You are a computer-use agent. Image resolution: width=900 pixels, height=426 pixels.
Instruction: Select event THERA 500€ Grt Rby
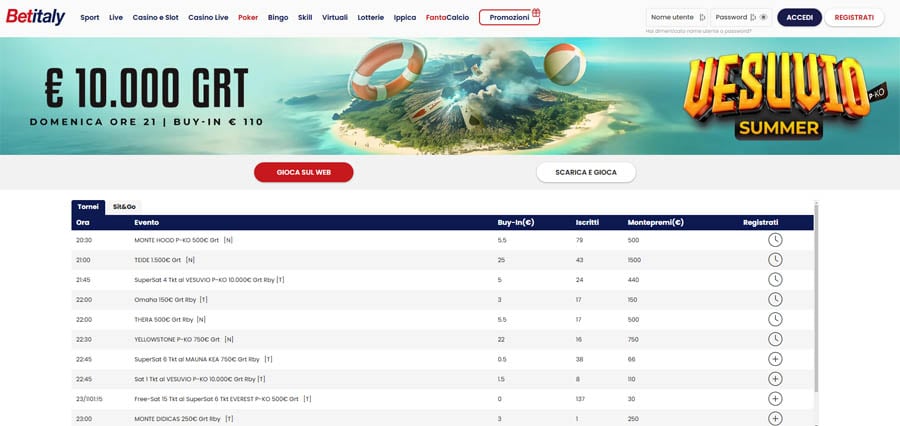tap(169, 319)
